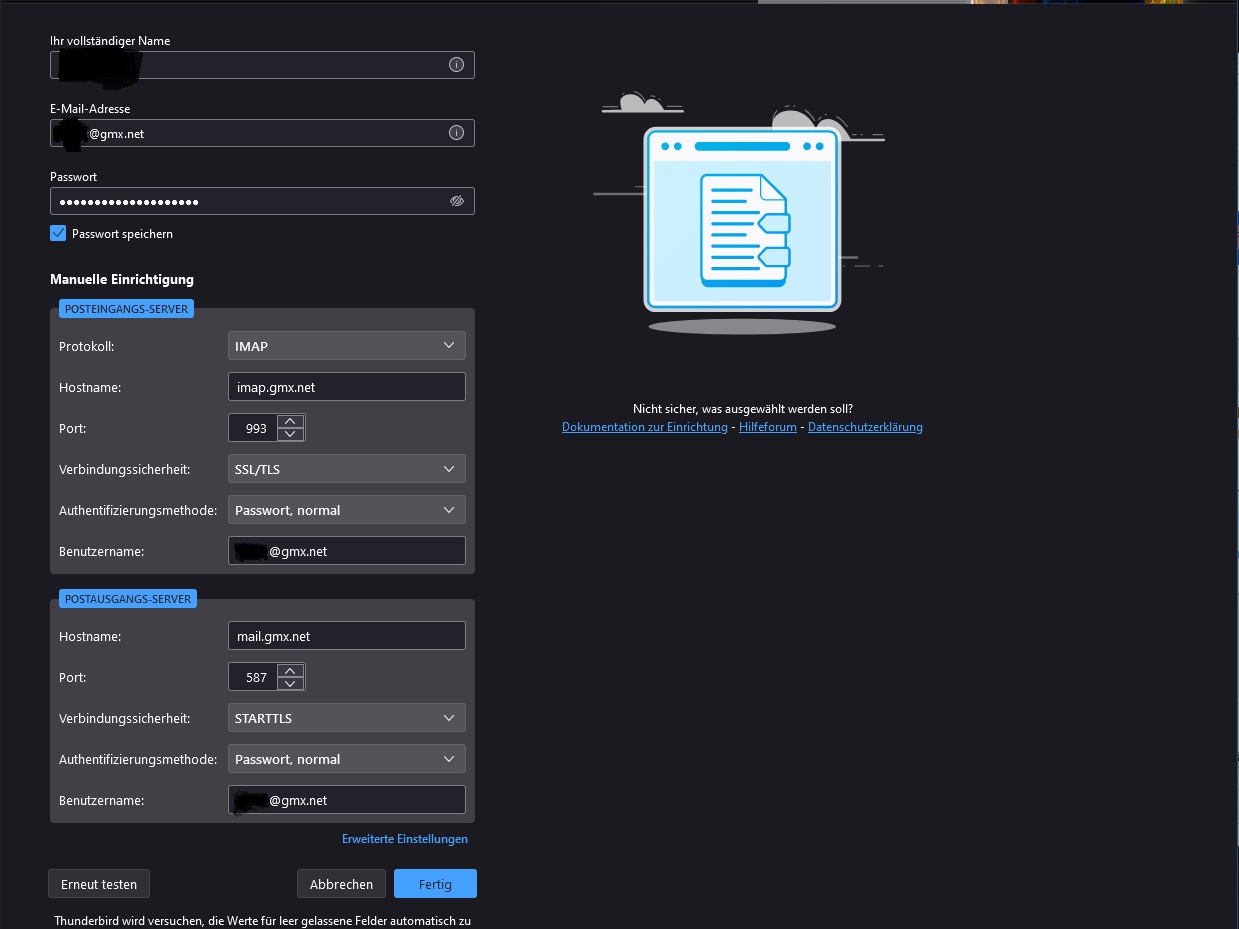1239x929 pixels.
Task: Open incoming Authentifizierungsmethode dropdown
Action: pyautogui.click(x=346, y=510)
